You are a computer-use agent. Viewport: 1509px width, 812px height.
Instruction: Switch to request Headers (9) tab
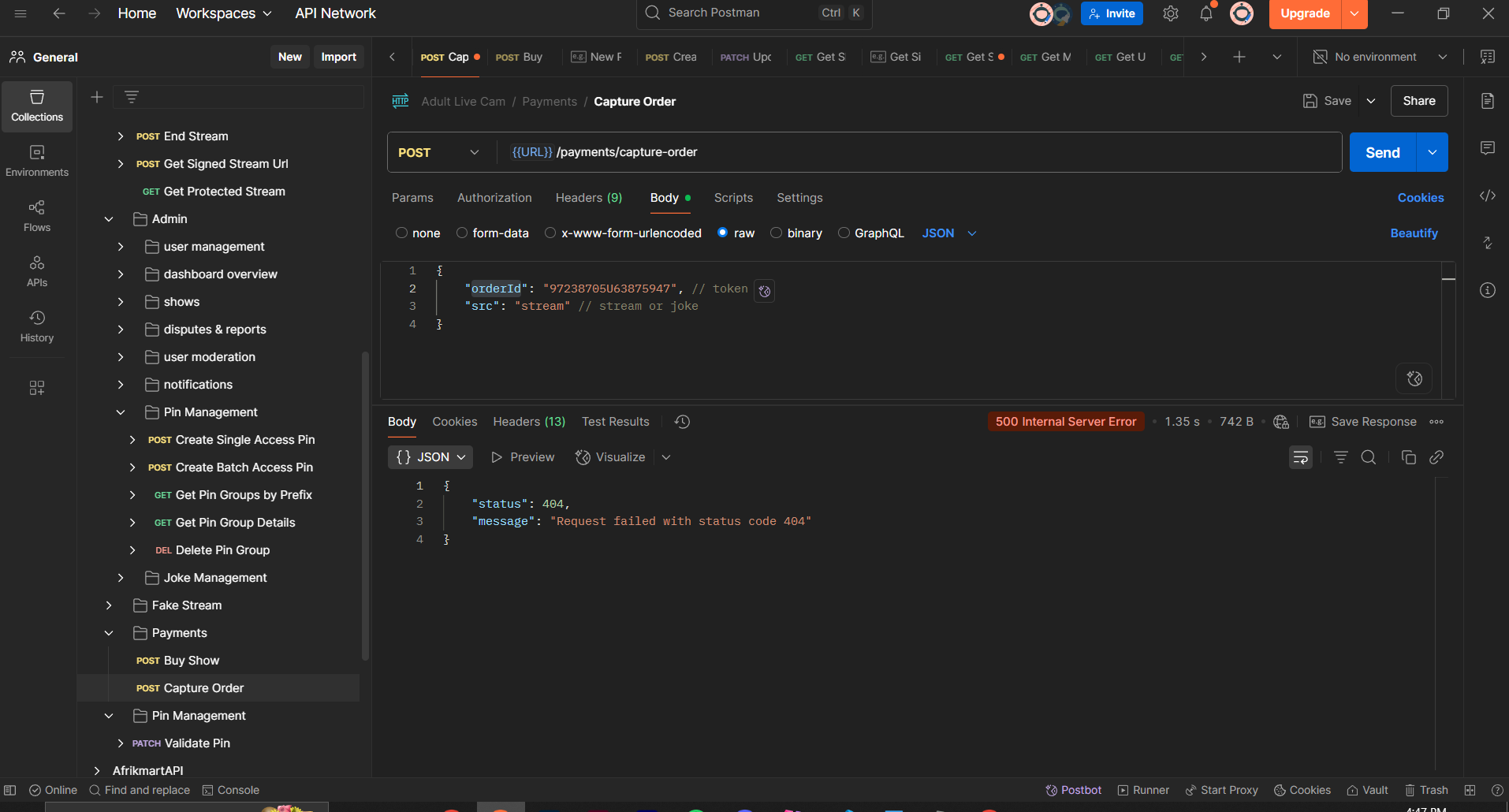click(589, 198)
